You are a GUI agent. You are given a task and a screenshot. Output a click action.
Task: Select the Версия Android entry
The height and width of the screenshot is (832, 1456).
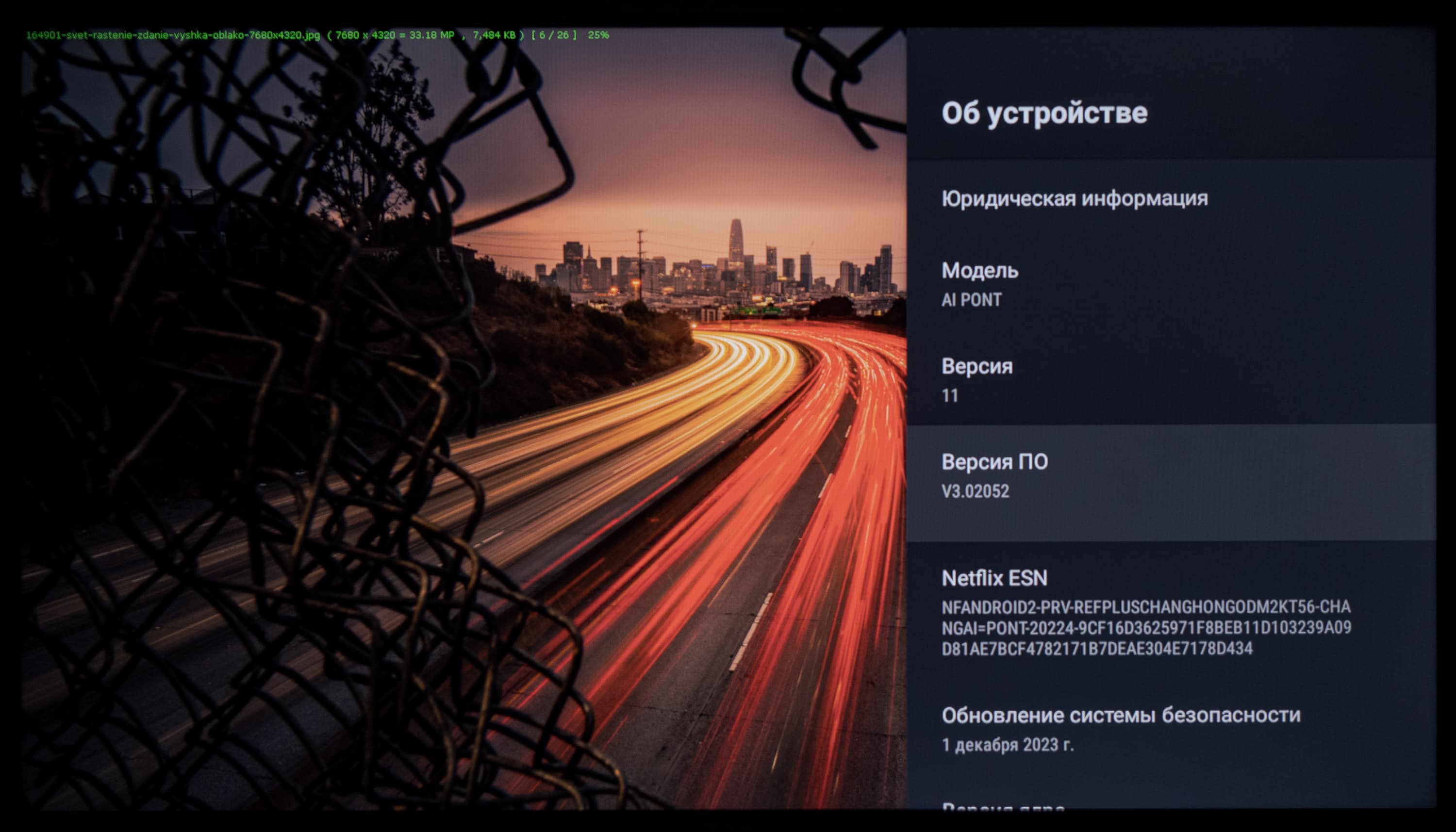pos(976,366)
